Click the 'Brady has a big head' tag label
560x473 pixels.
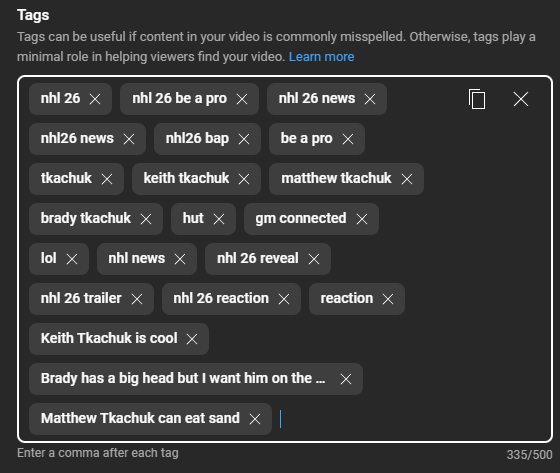click(x=183, y=378)
